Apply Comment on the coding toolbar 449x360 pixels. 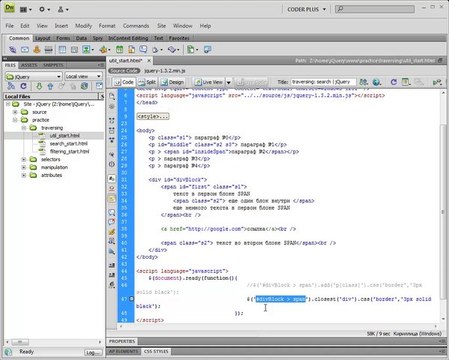pyautogui.click(x=112, y=212)
